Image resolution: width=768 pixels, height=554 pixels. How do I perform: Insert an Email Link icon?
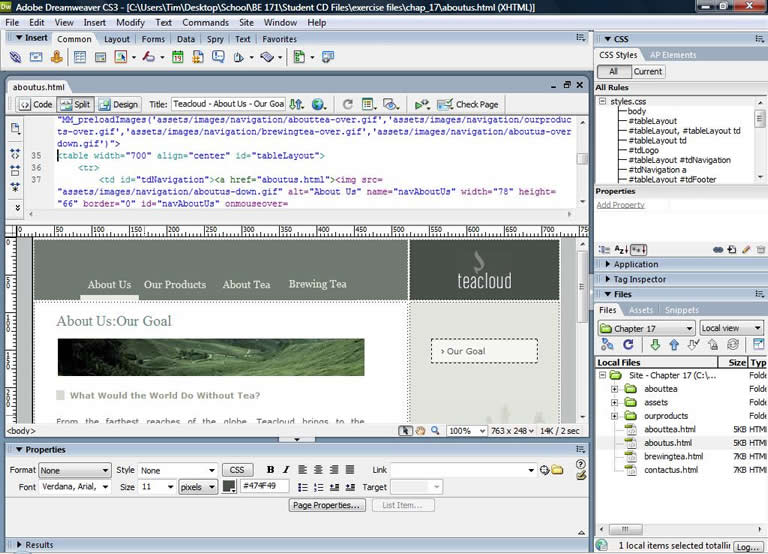coord(36,57)
